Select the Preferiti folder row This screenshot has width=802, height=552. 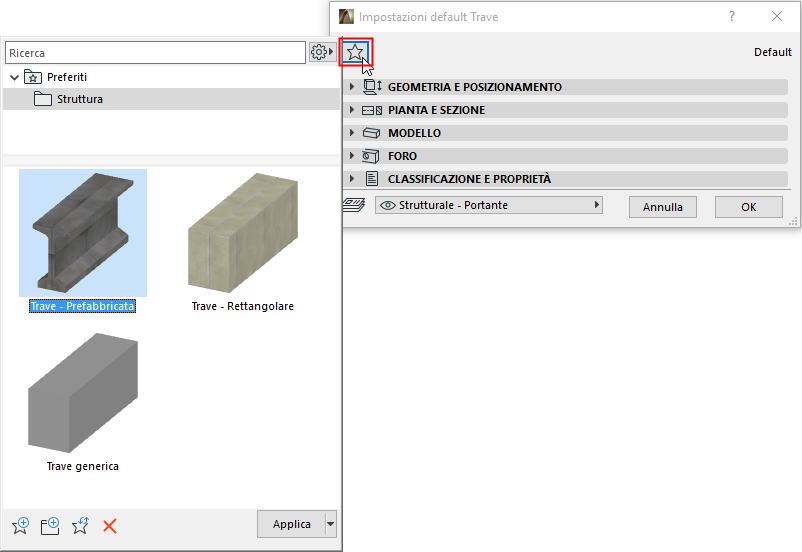(x=171, y=77)
